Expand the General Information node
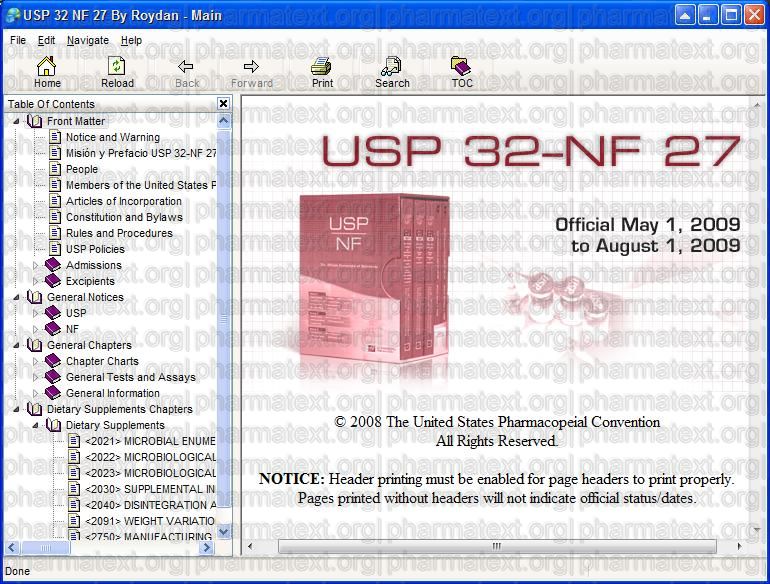This screenshot has width=770, height=584. (x=35, y=393)
